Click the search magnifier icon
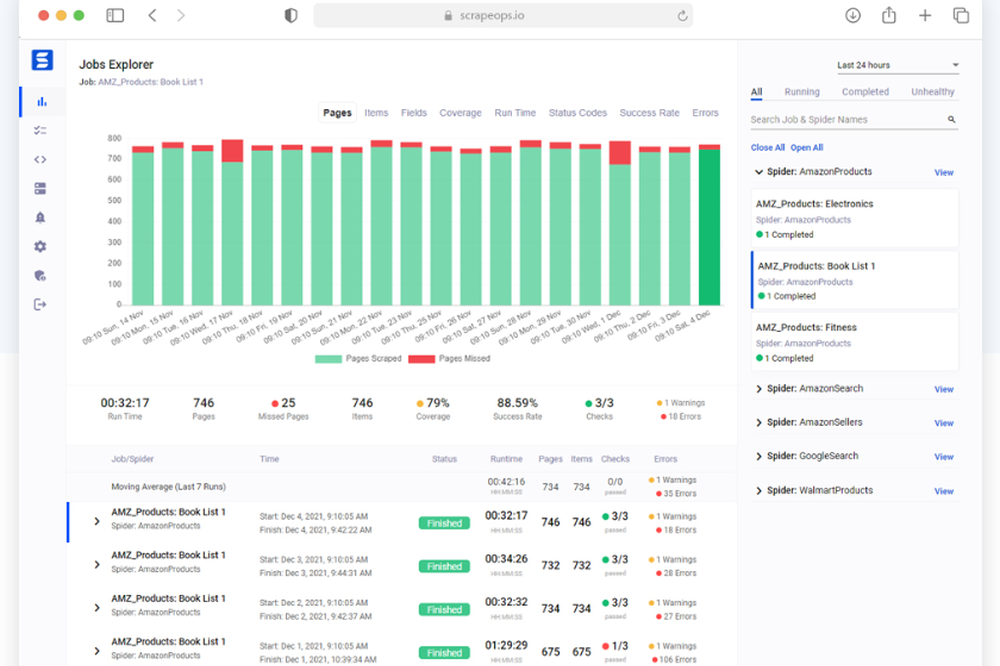 click(x=952, y=119)
